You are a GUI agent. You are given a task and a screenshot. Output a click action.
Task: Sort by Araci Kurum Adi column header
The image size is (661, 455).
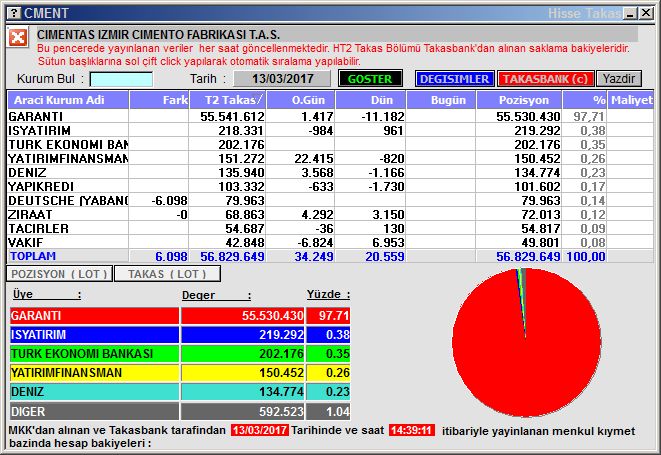68,100
